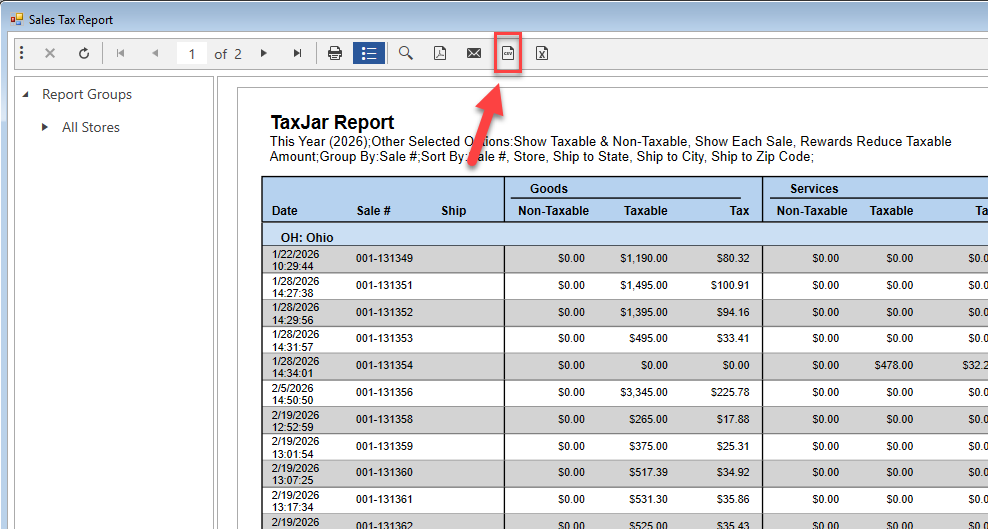The height and width of the screenshot is (529, 988).
Task: Email the report via envelope icon
Action: pyautogui.click(x=474, y=53)
